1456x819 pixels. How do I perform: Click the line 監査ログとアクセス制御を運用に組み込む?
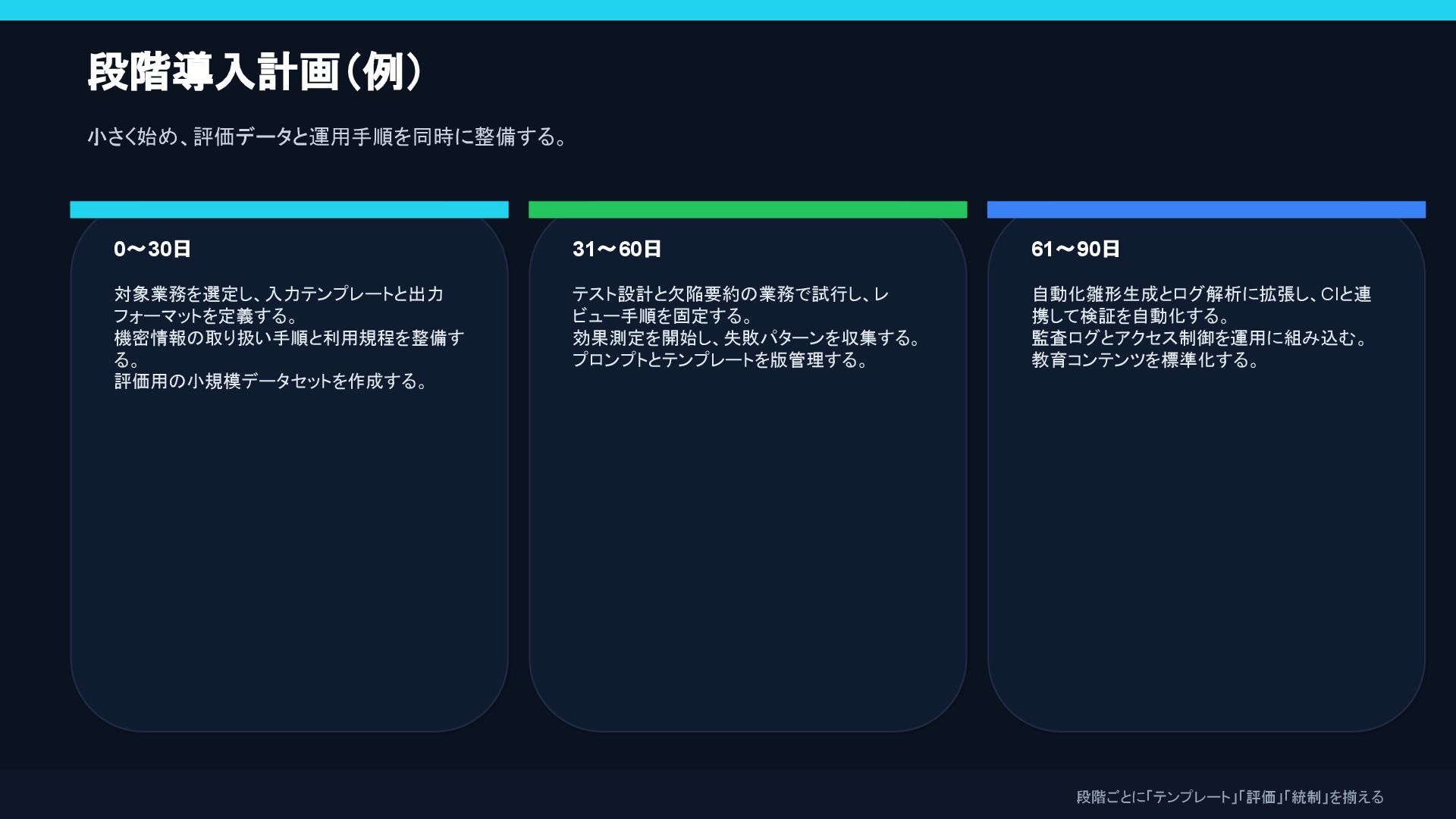(1198, 338)
